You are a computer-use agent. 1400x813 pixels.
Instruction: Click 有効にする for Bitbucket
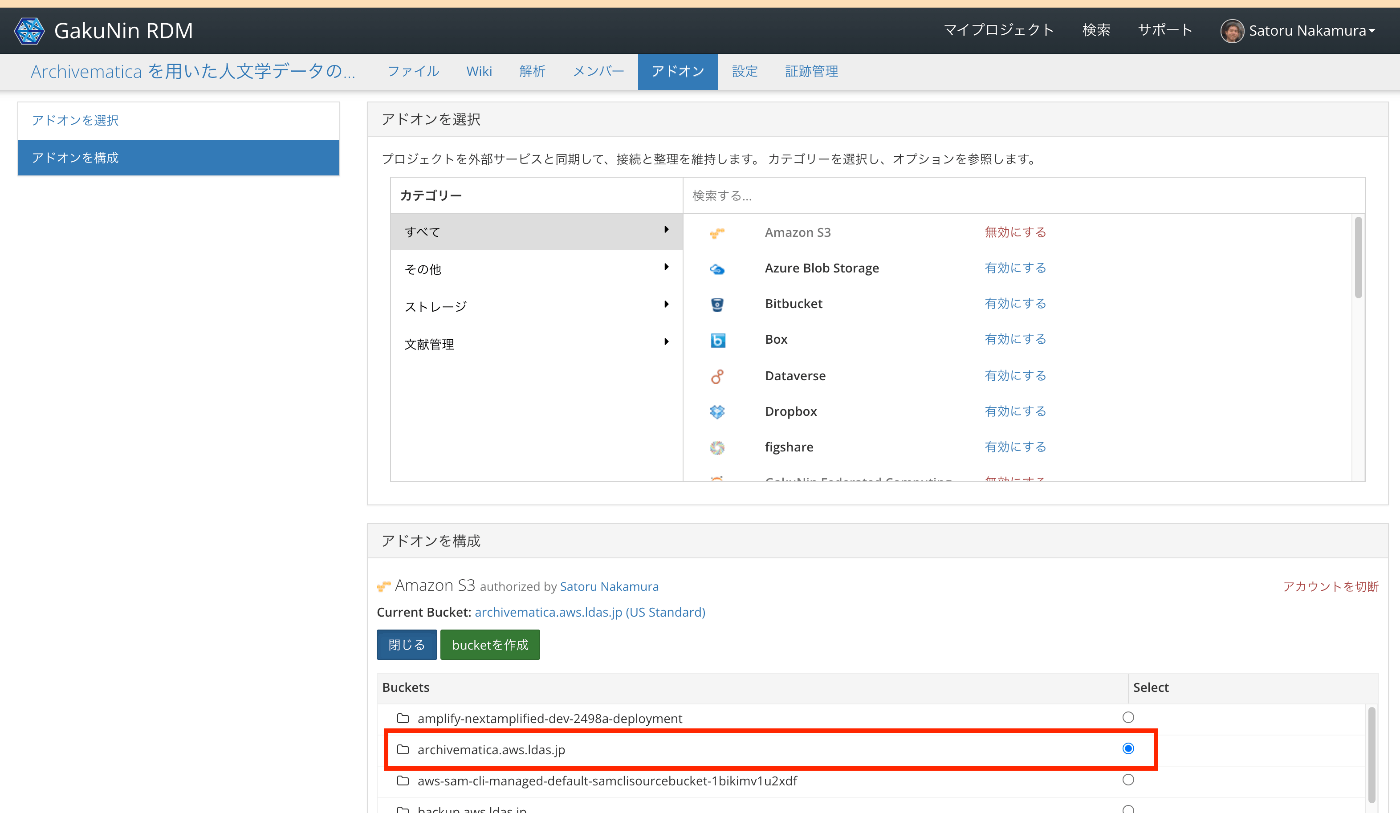point(1015,304)
